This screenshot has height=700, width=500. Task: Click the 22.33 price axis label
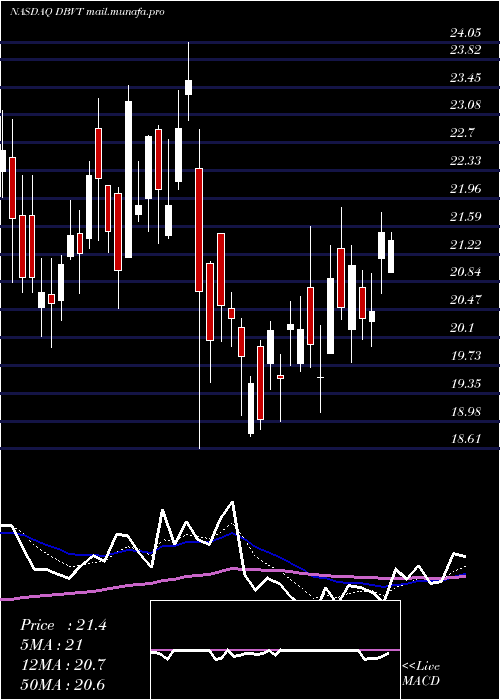click(x=465, y=161)
